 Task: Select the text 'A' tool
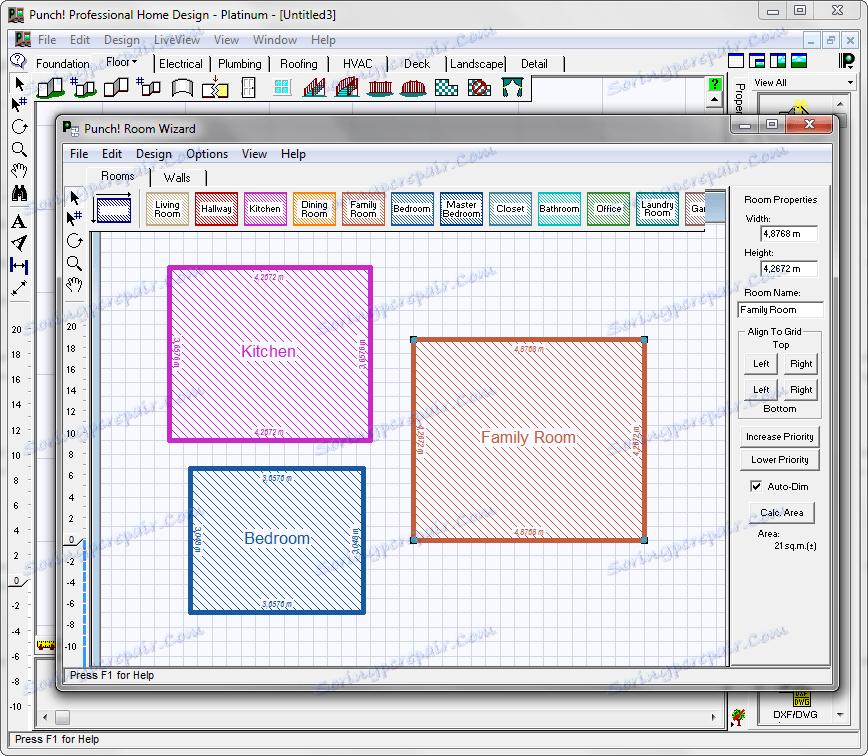[19, 222]
